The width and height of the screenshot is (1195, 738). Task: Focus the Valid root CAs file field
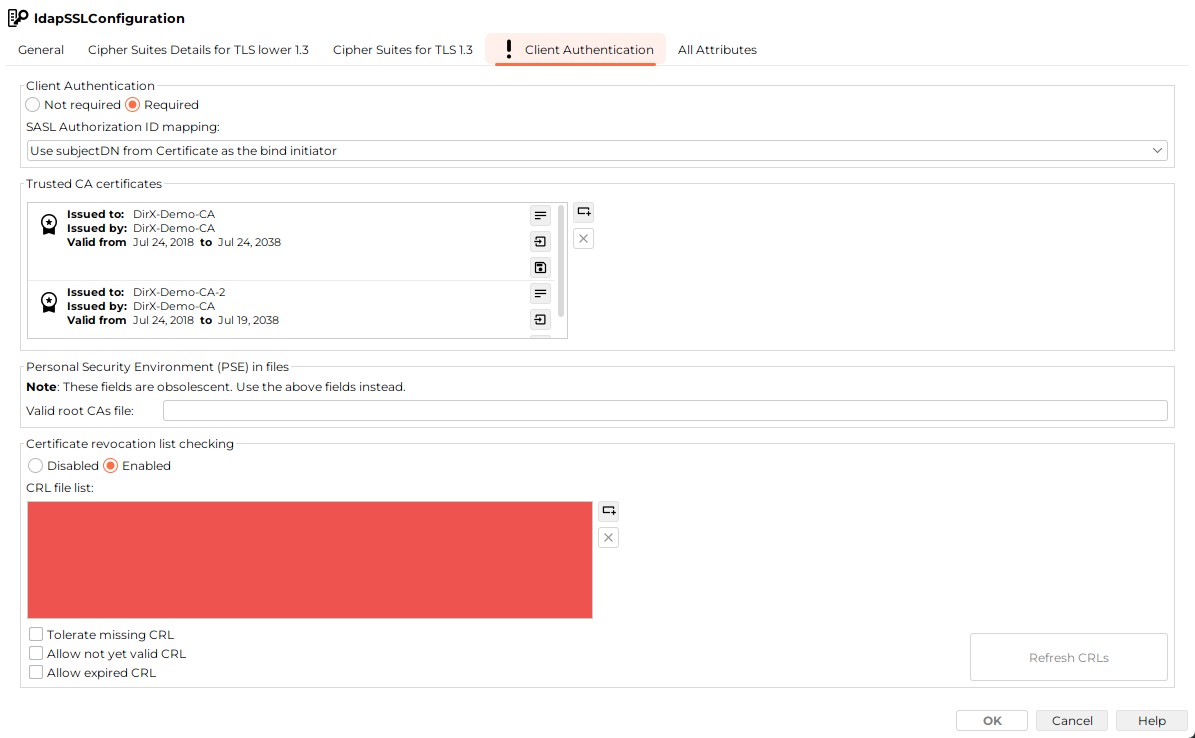[665, 410]
